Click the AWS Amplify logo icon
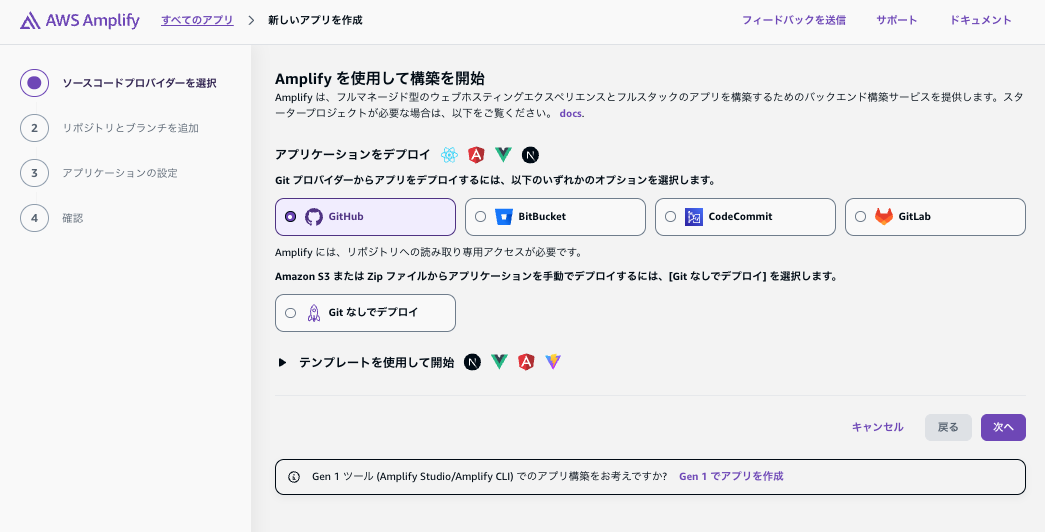The width and height of the screenshot is (1045, 532). click(x=30, y=21)
